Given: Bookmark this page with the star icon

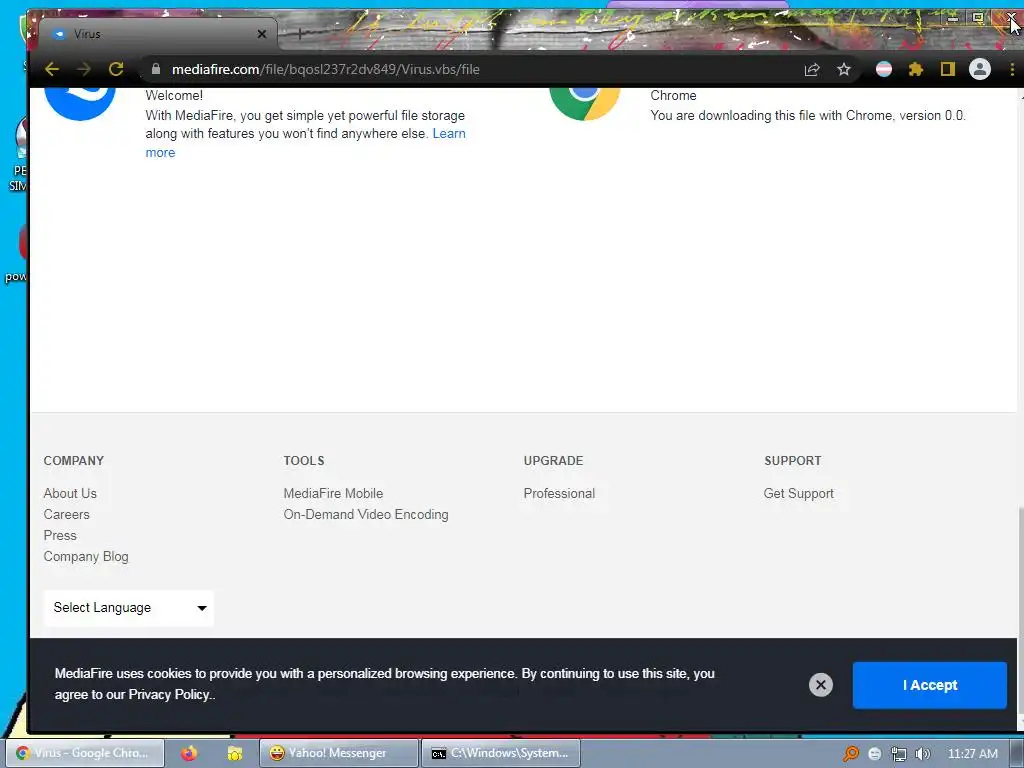Looking at the screenshot, I should [x=844, y=69].
